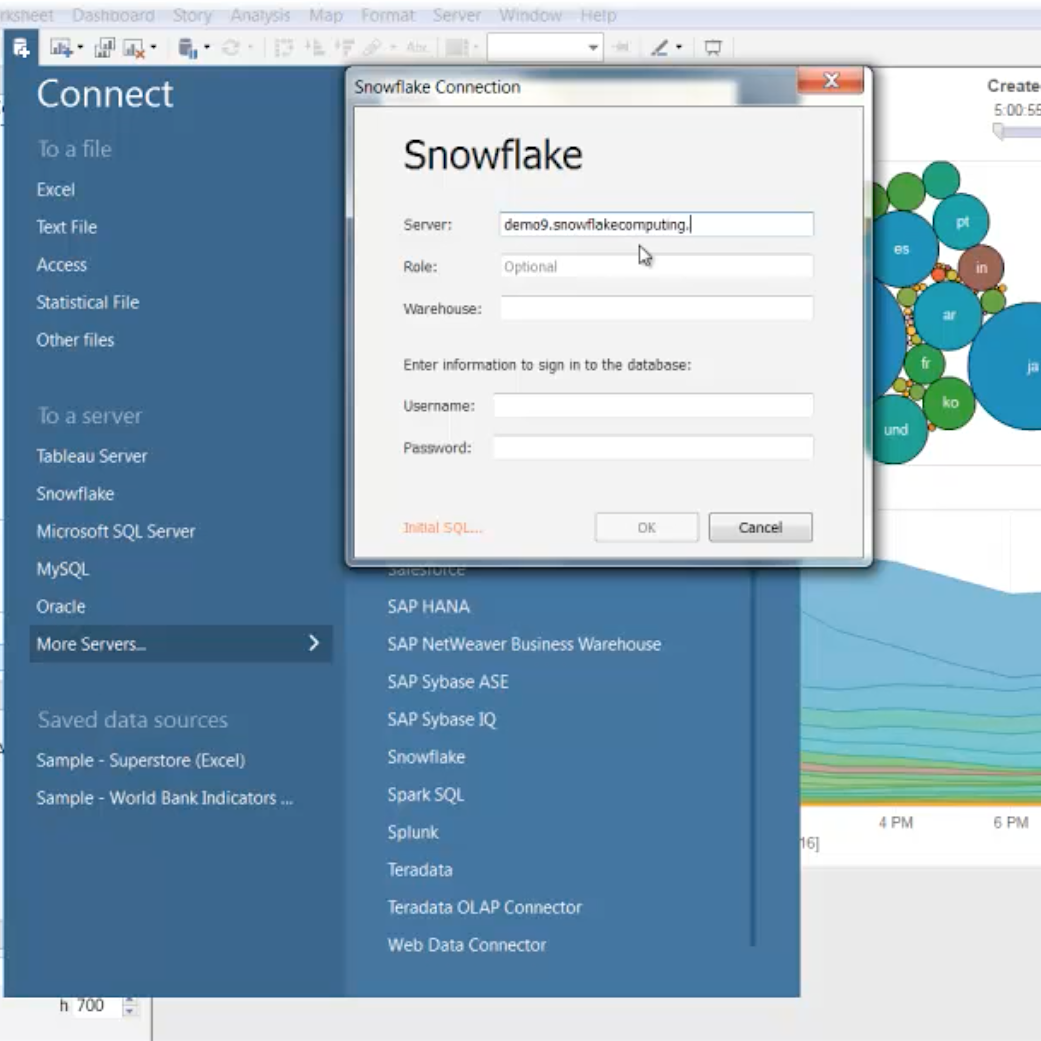The image size is (1041, 1041).
Task: Click the highlight pen toolbar icon
Action: pos(659,47)
